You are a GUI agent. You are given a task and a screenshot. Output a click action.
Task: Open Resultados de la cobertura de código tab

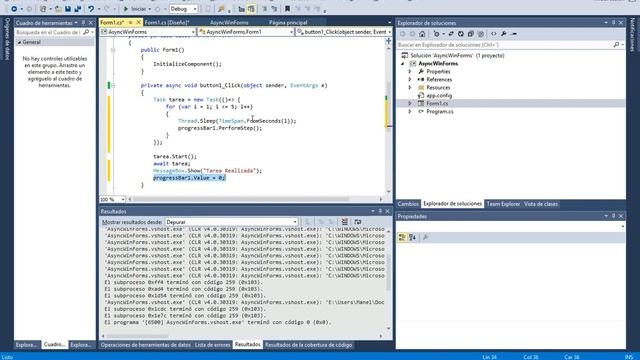point(309,345)
